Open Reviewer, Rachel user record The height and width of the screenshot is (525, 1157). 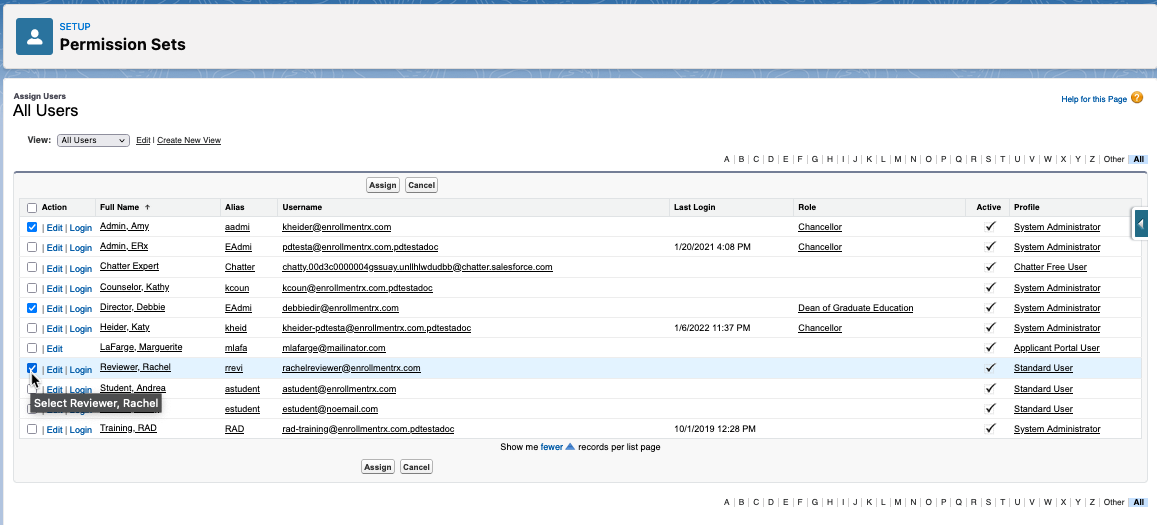pos(135,368)
